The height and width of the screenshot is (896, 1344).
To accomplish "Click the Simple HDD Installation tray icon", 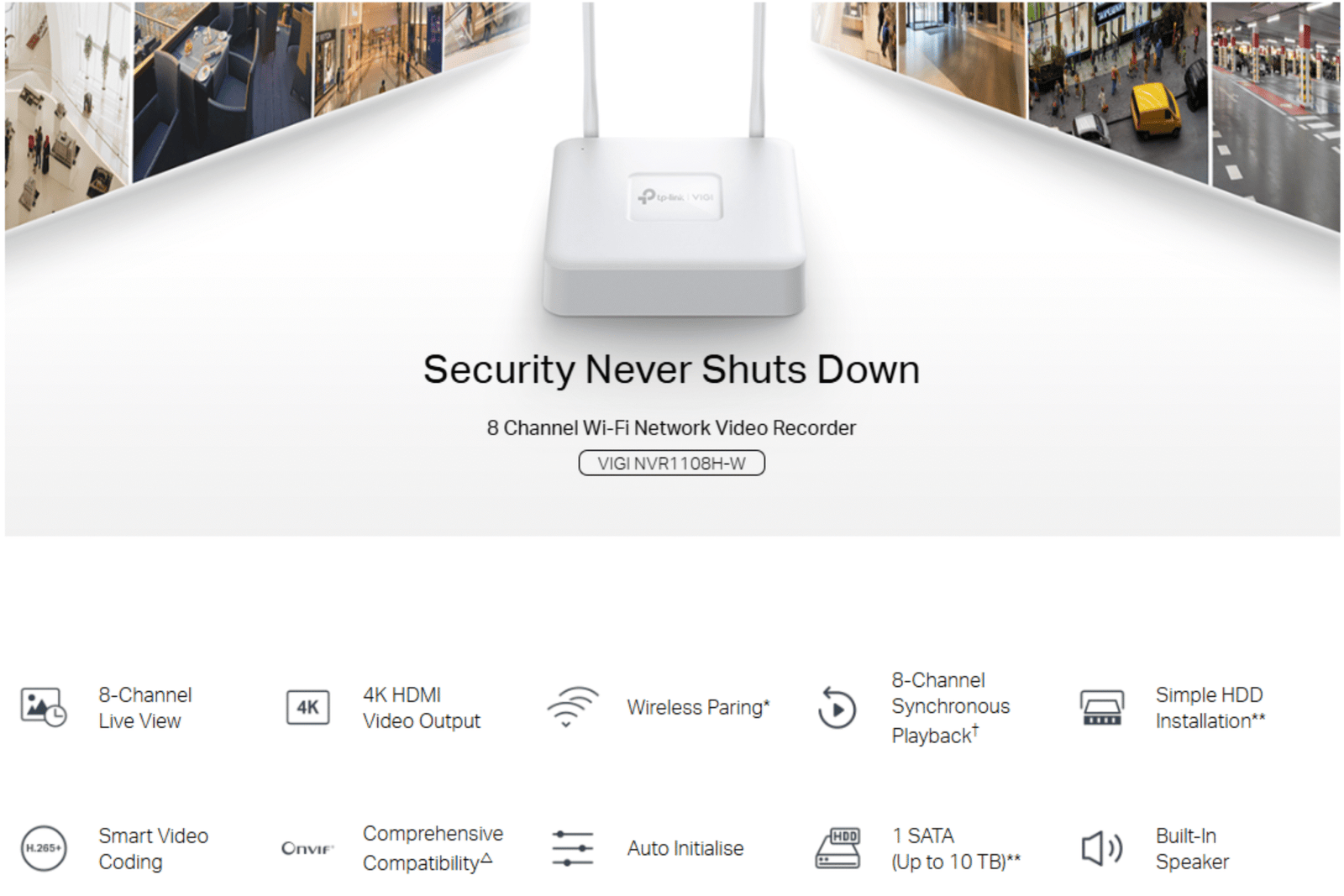I will point(1101,707).
